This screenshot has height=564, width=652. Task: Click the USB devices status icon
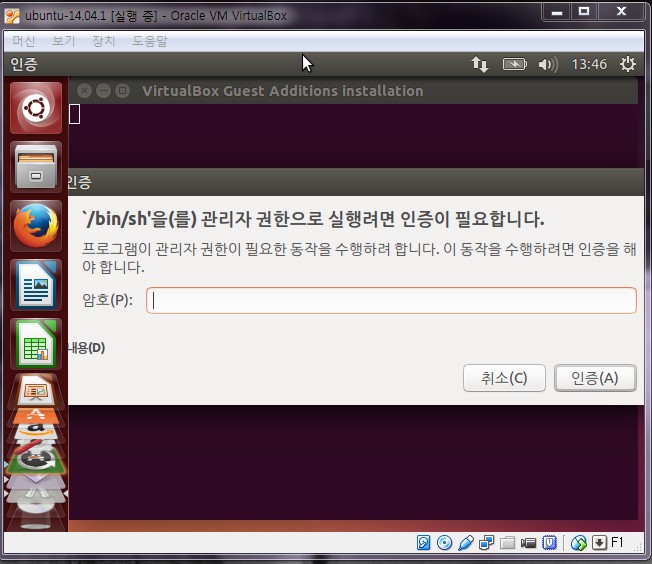(x=465, y=543)
